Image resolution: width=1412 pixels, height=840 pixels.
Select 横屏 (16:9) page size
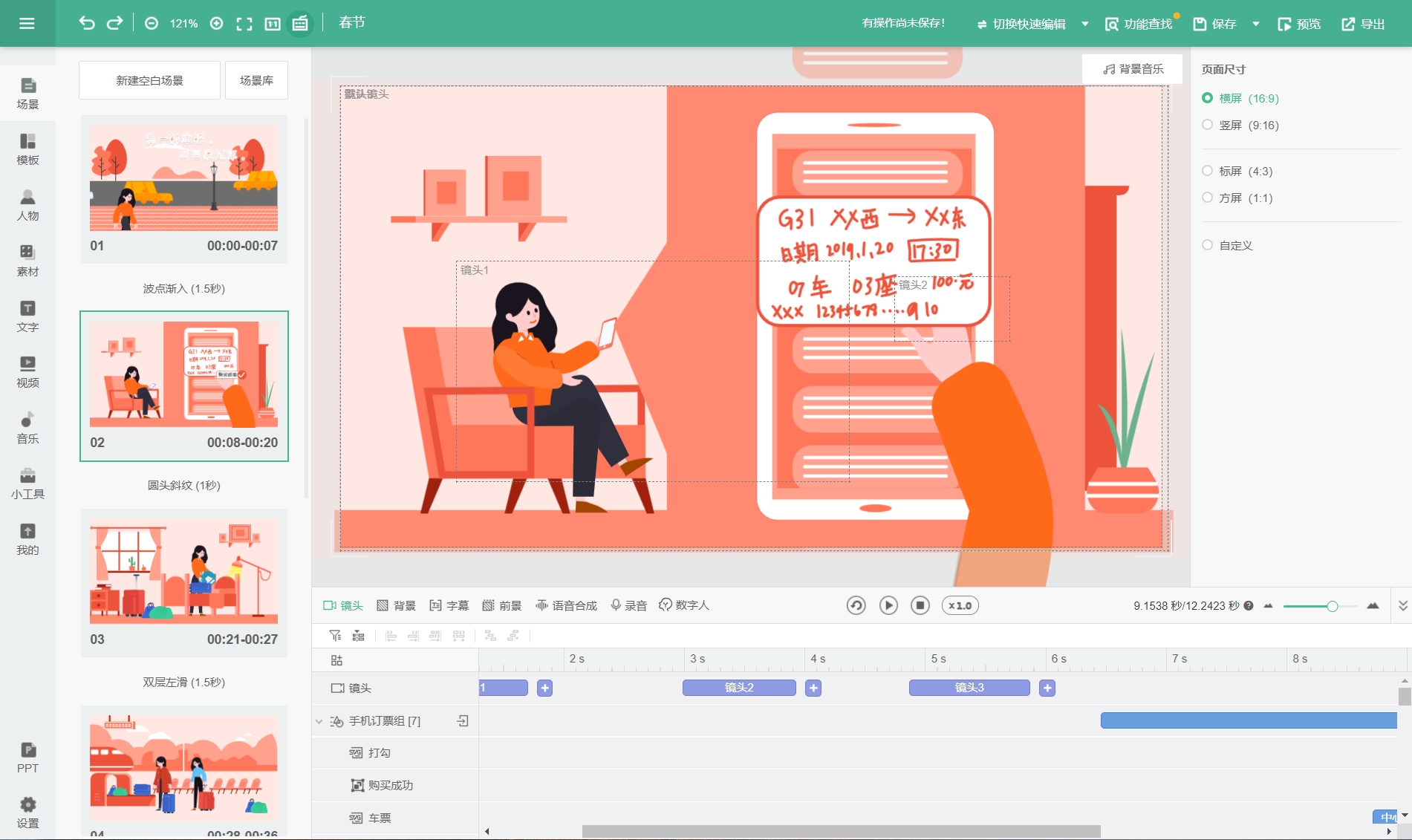click(1240, 98)
